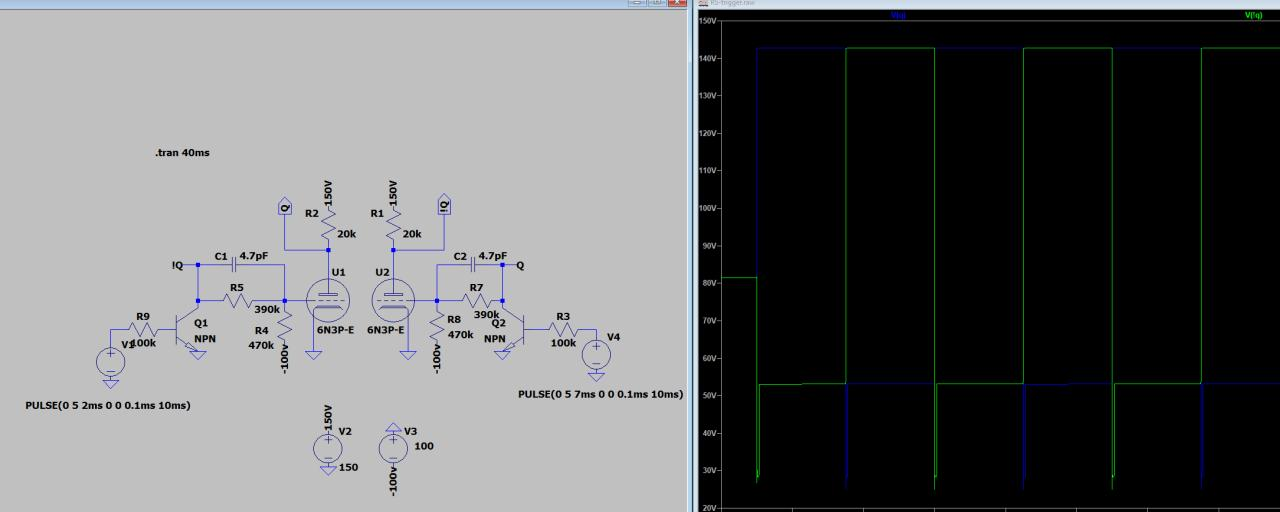
Task: Select the V1 pulse voltage source symbol
Action: point(109,362)
